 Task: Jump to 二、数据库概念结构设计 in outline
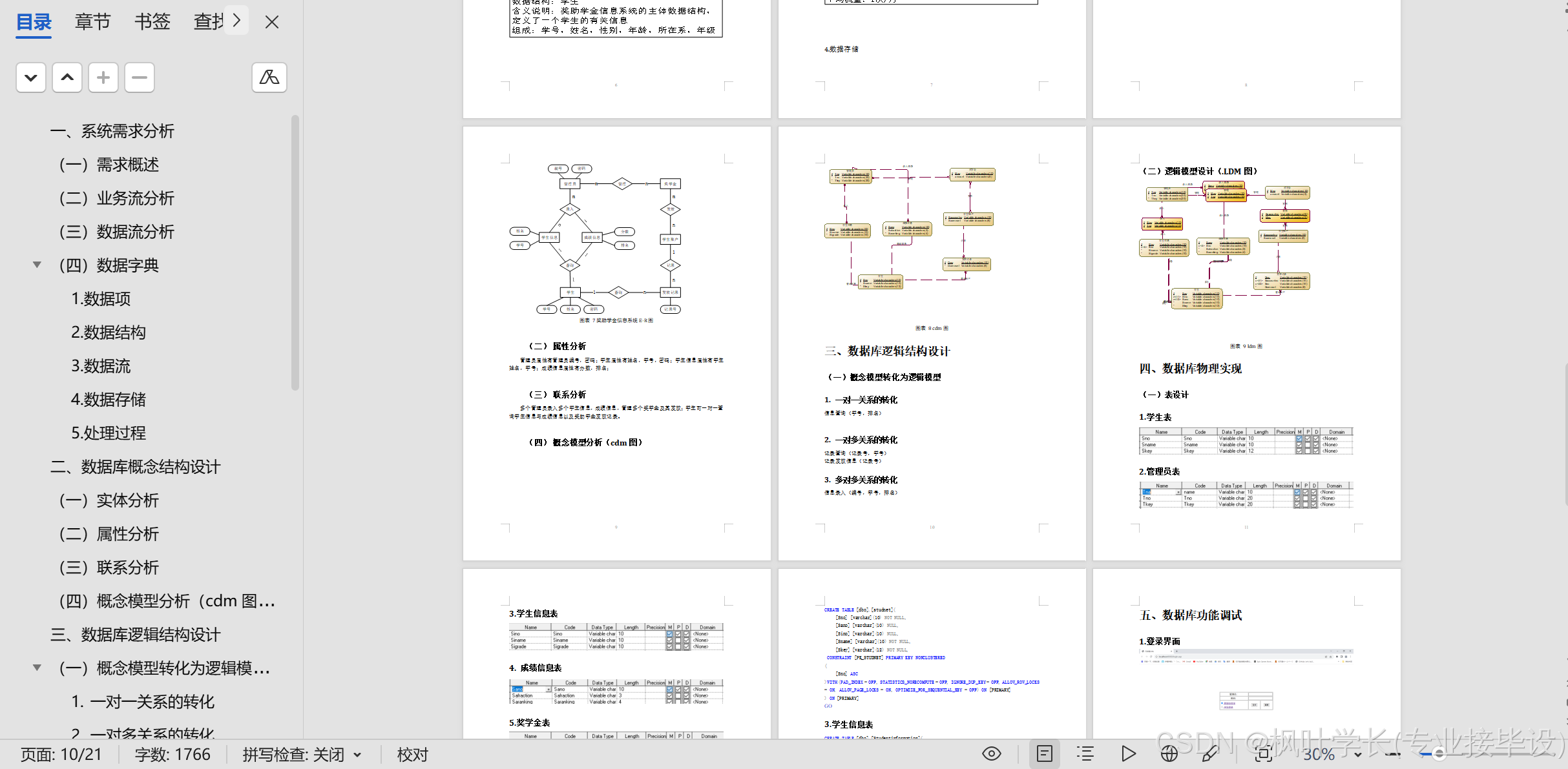point(136,467)
